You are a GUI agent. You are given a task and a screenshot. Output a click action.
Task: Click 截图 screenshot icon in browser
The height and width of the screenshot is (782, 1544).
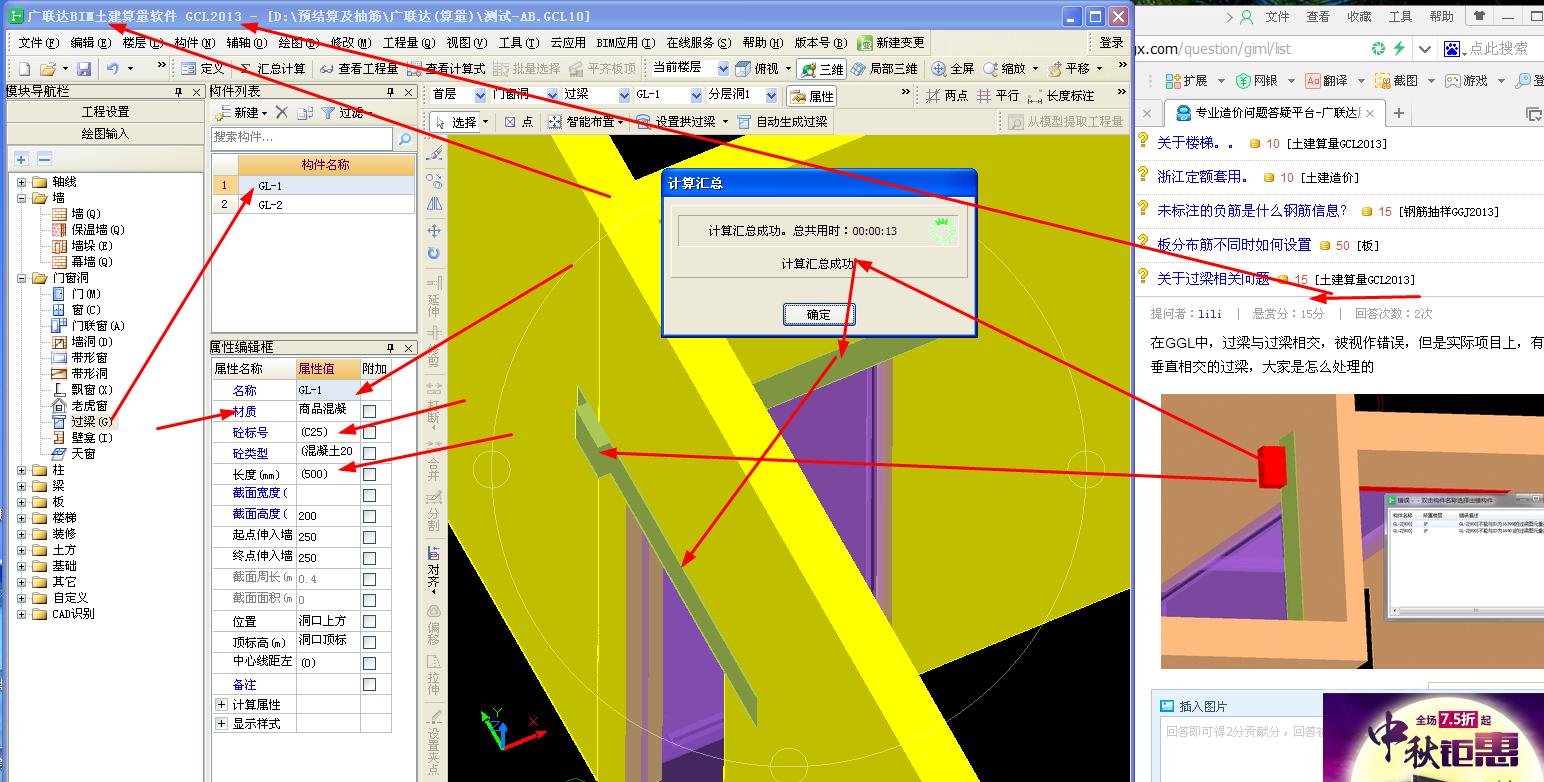[1396, 80]
